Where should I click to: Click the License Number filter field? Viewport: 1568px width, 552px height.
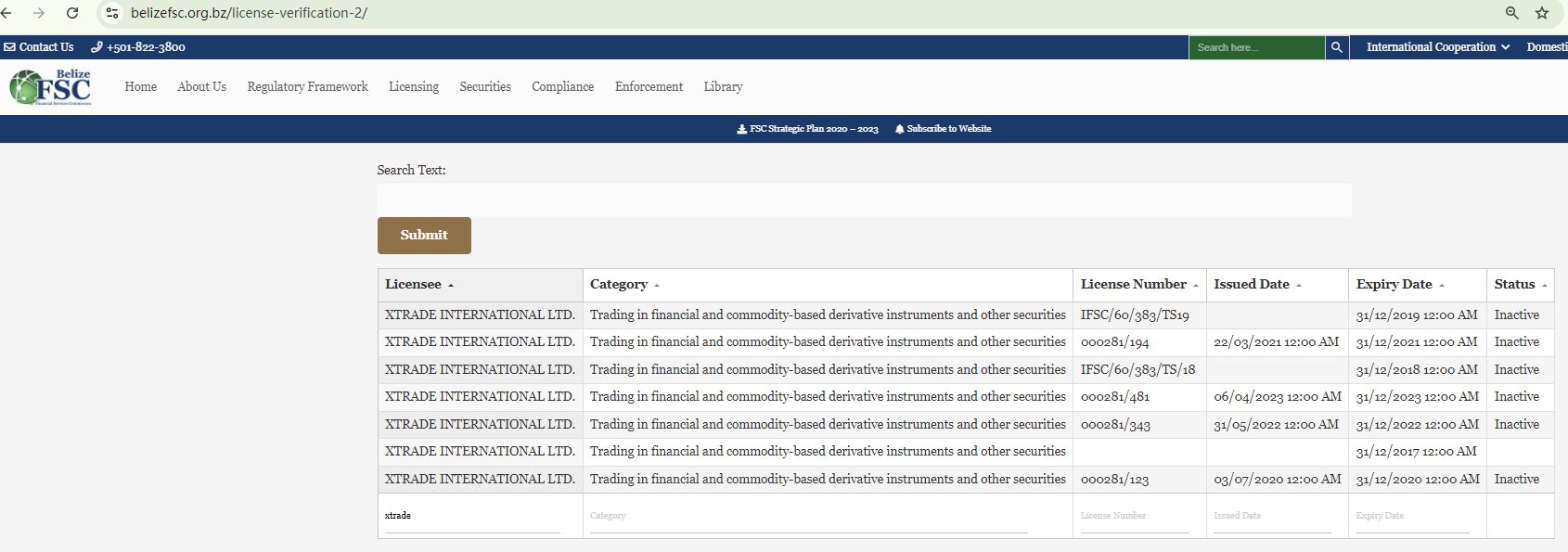pos(1135,517)
